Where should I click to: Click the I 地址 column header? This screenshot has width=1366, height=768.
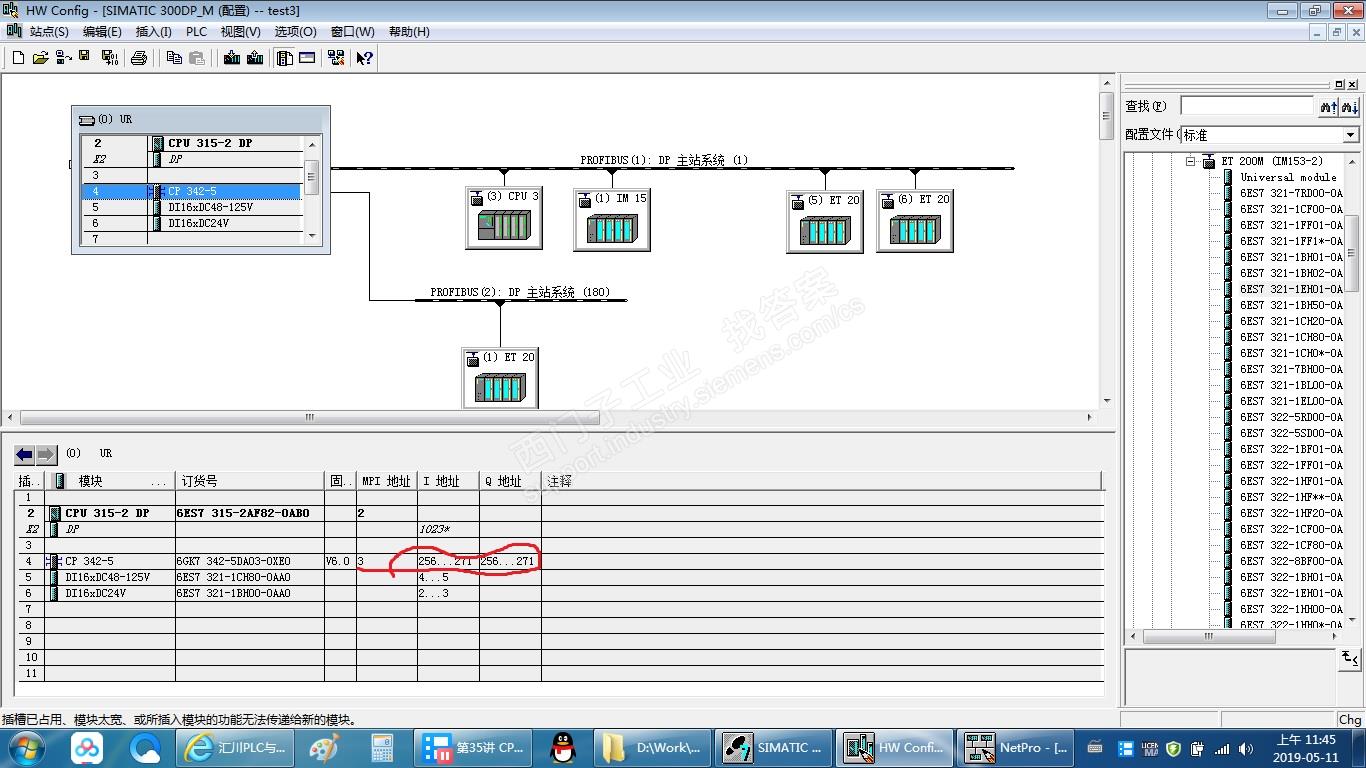448,481
